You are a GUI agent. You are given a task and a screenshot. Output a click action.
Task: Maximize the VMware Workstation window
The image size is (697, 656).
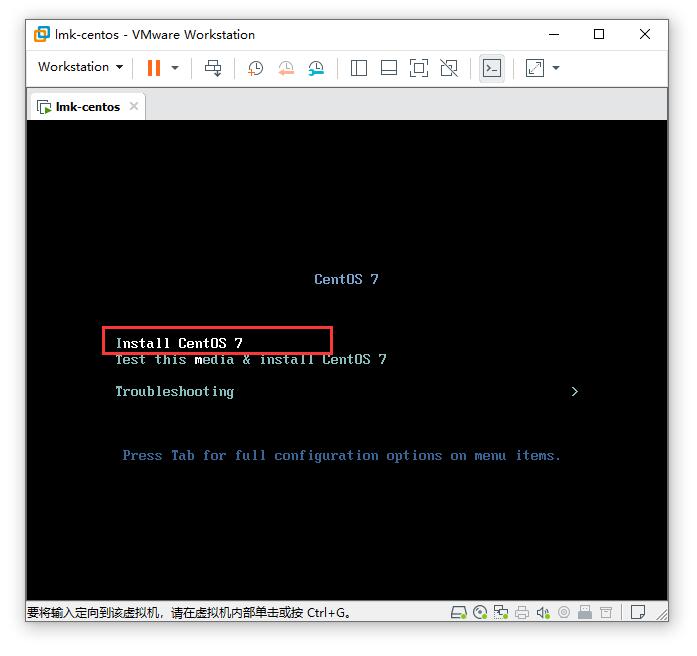coord(599,34)
